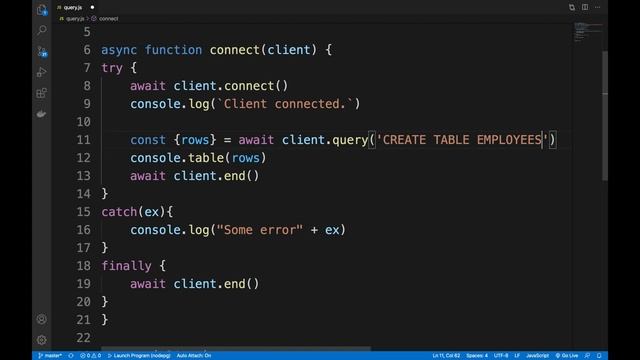This screenshot has height=360, width=640.
Task: Click line number 22 in the gutter
Action: point(84,338)
